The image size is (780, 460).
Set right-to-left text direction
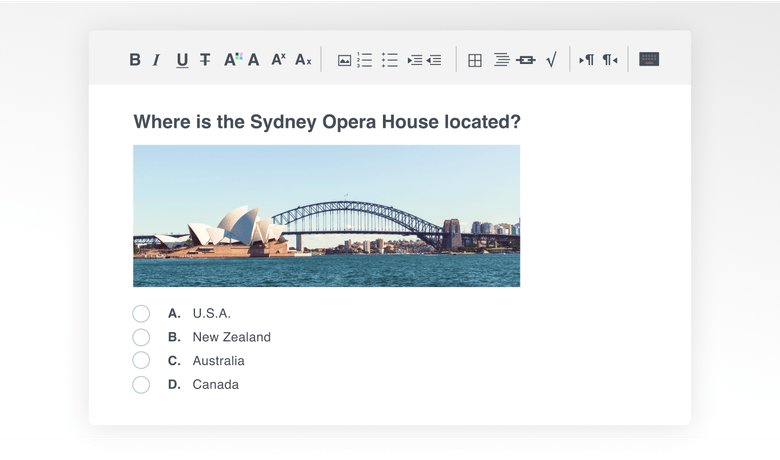[610, 60]
